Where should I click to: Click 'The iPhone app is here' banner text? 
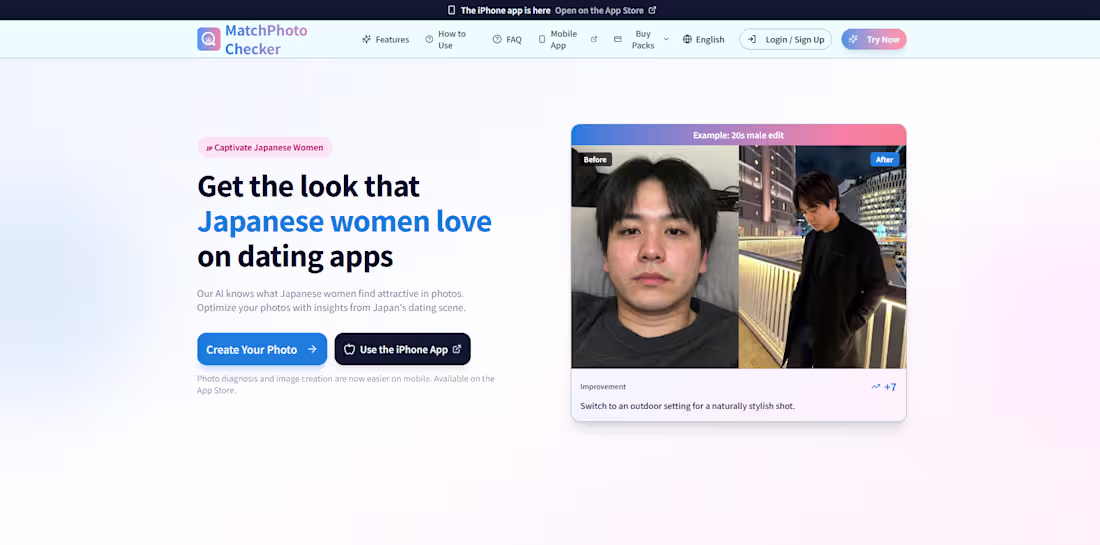505,11
